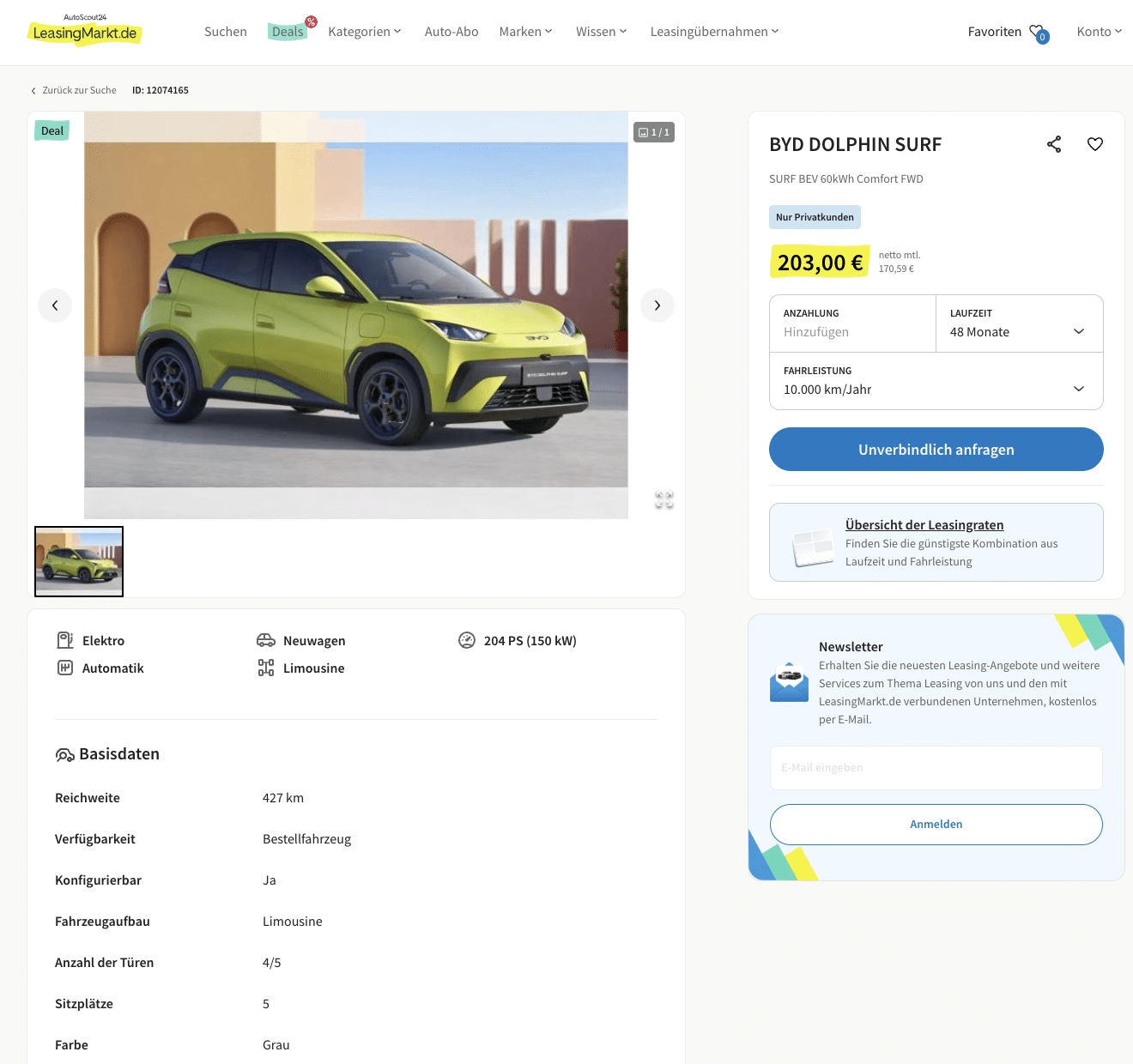Screen dimensions: 1133x1064
Task: Open Übersicht der Leasingraten link
Action: [924, 525]
